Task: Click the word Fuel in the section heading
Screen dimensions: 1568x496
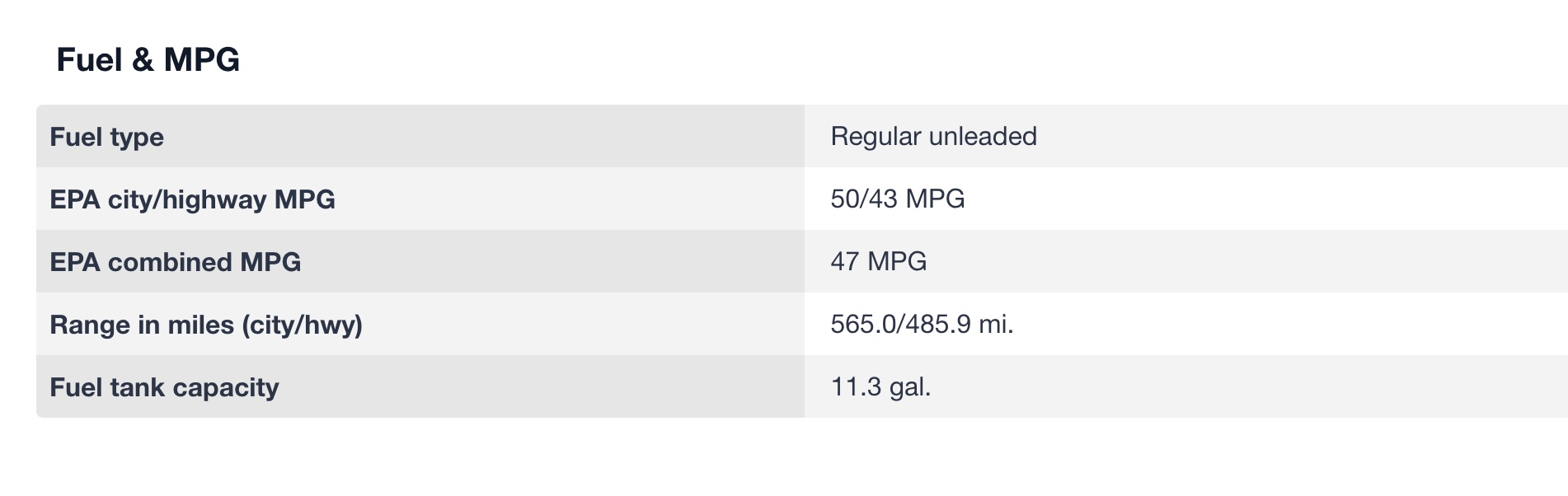Action: [89, 60]
